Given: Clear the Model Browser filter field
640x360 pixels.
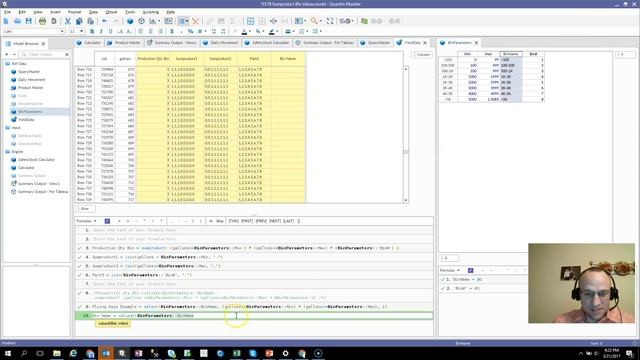Looking at the screenshot, I should click(x=67, y=54).
